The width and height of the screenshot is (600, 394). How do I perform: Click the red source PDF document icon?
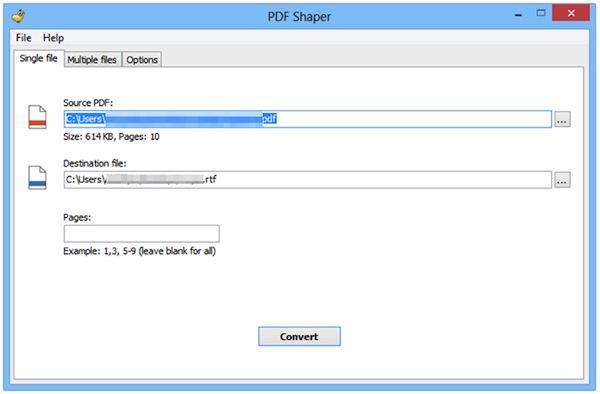(x=37, y=117)
